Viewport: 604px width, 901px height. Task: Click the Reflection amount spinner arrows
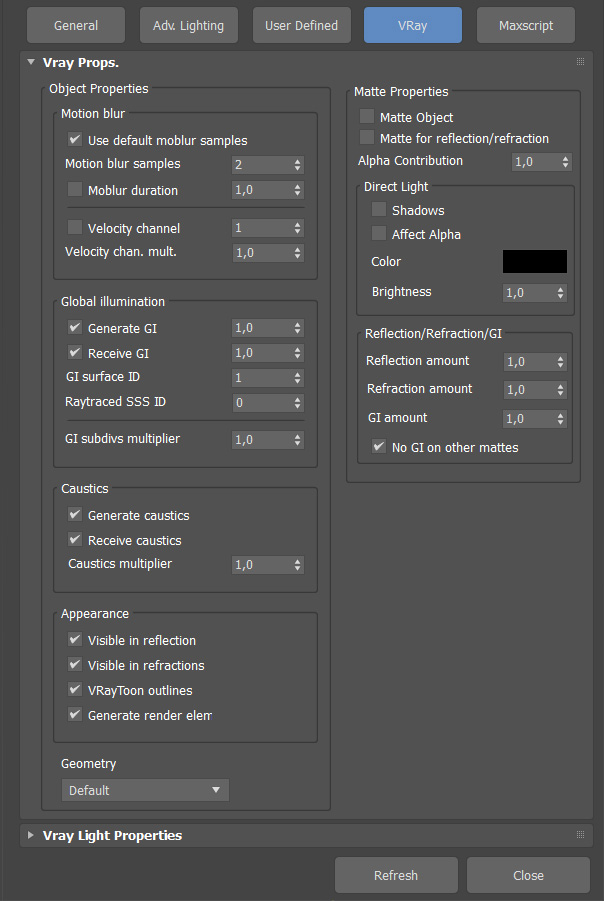(x=560, y=362)
